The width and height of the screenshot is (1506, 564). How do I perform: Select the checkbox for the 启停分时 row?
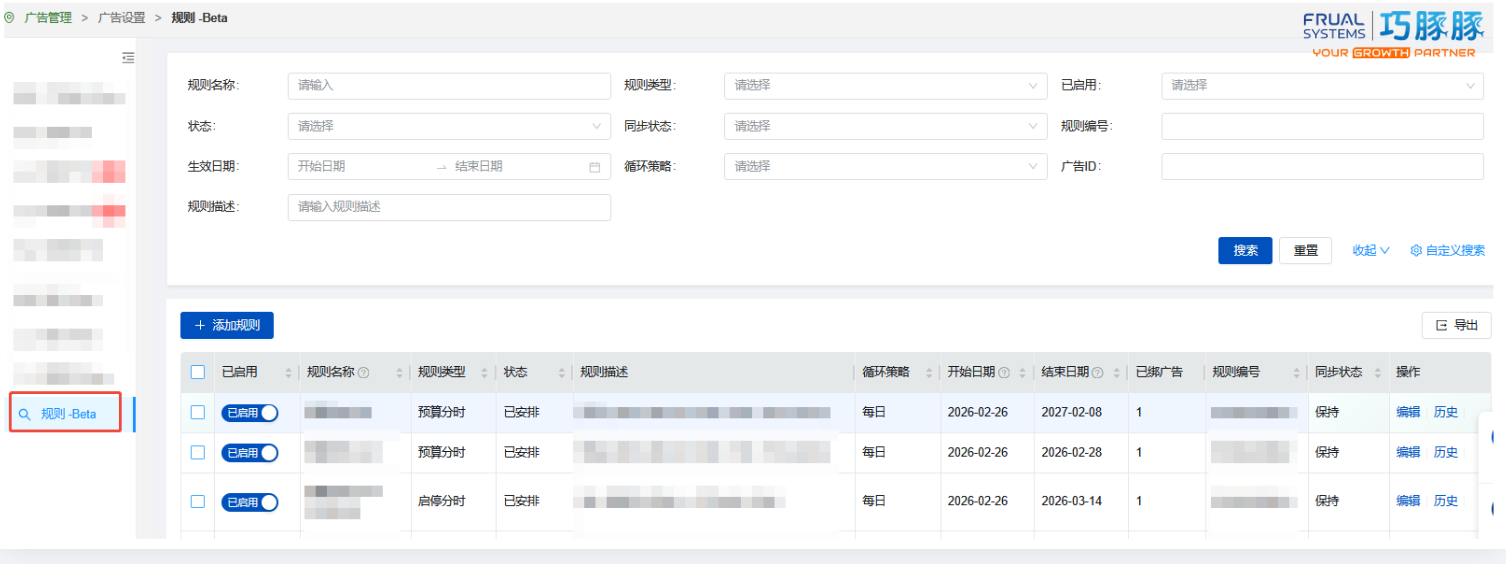[x=198, y=501]
